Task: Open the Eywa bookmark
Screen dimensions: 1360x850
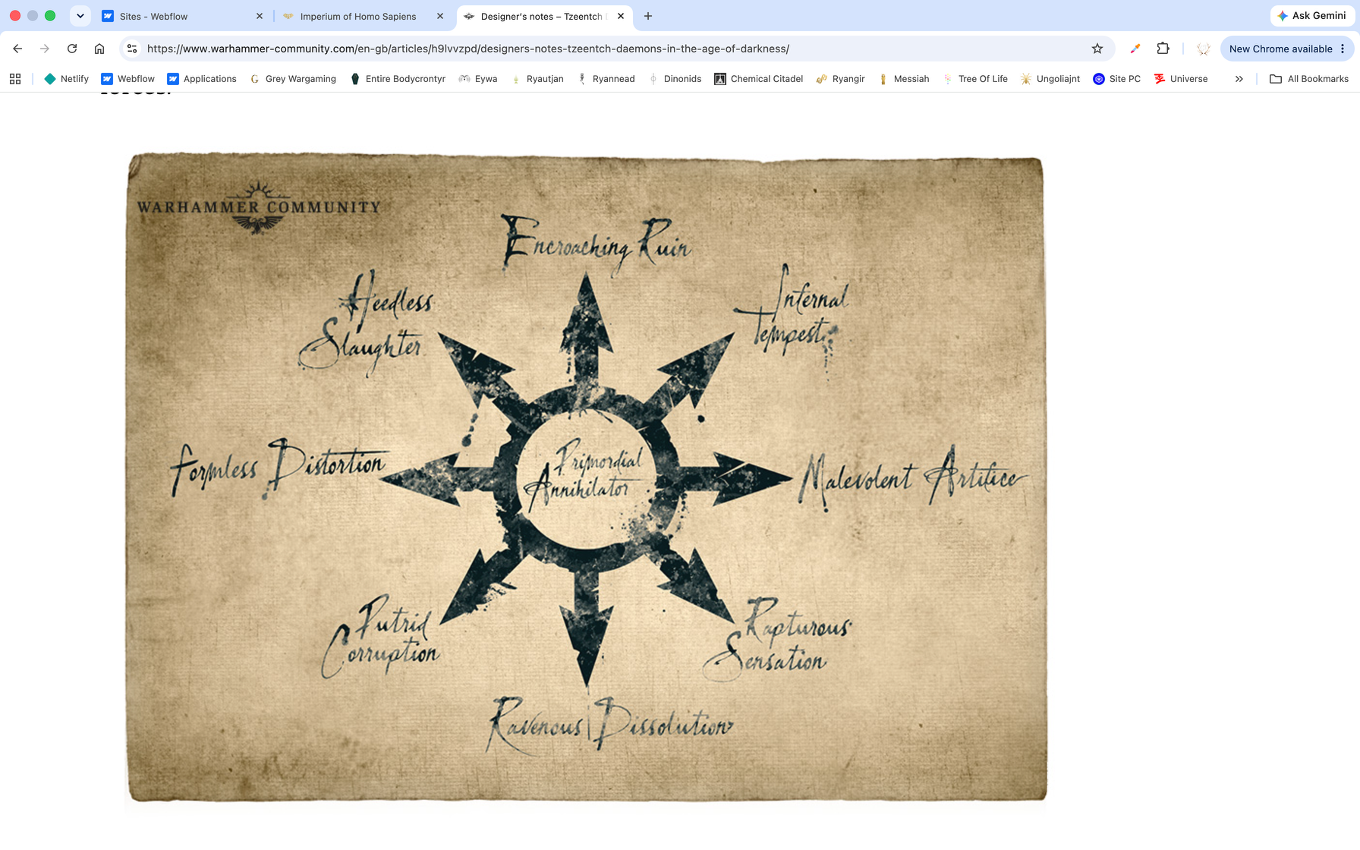Action: tap(478, 79)
